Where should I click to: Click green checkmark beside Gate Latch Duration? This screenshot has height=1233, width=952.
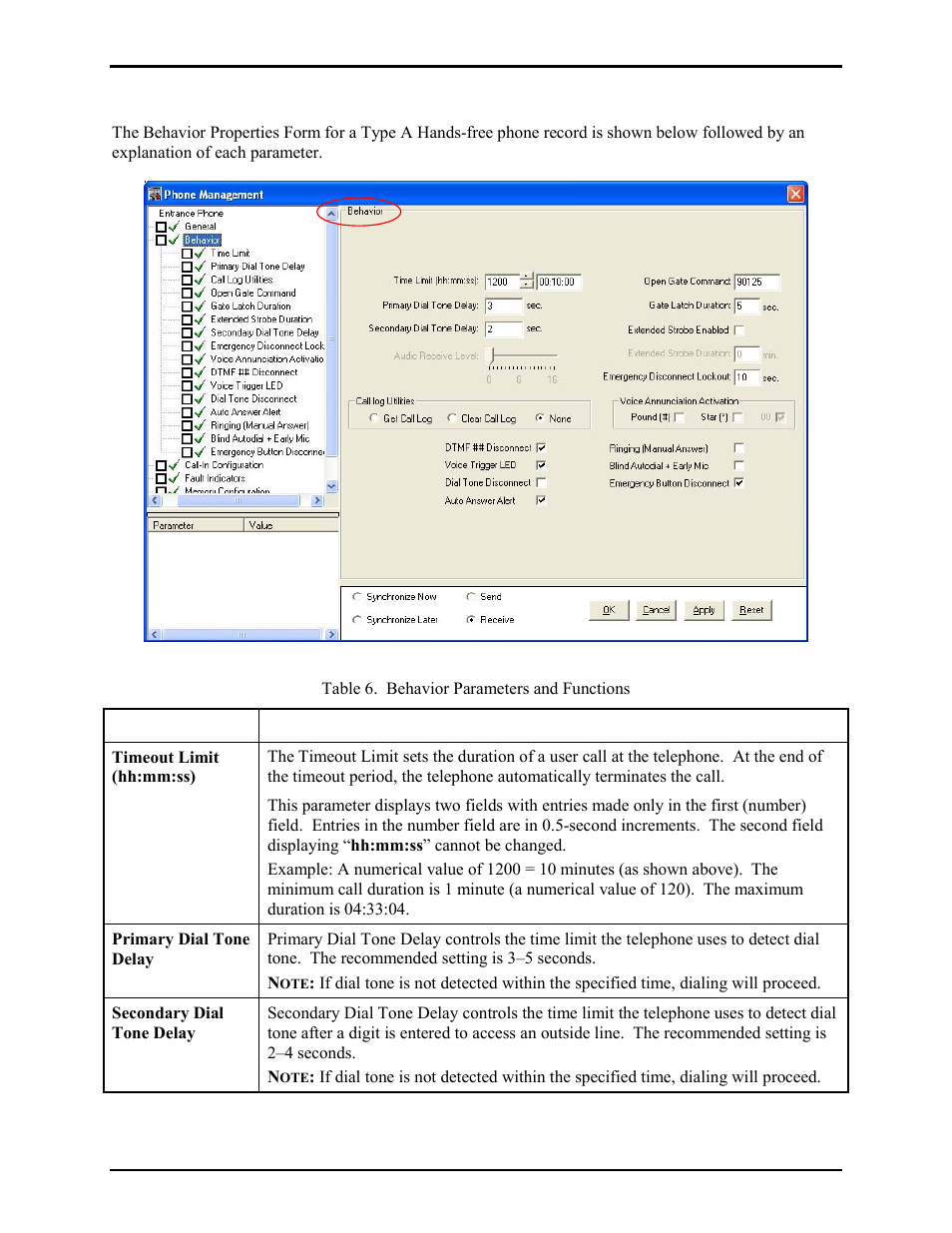[x=200, y=307]
